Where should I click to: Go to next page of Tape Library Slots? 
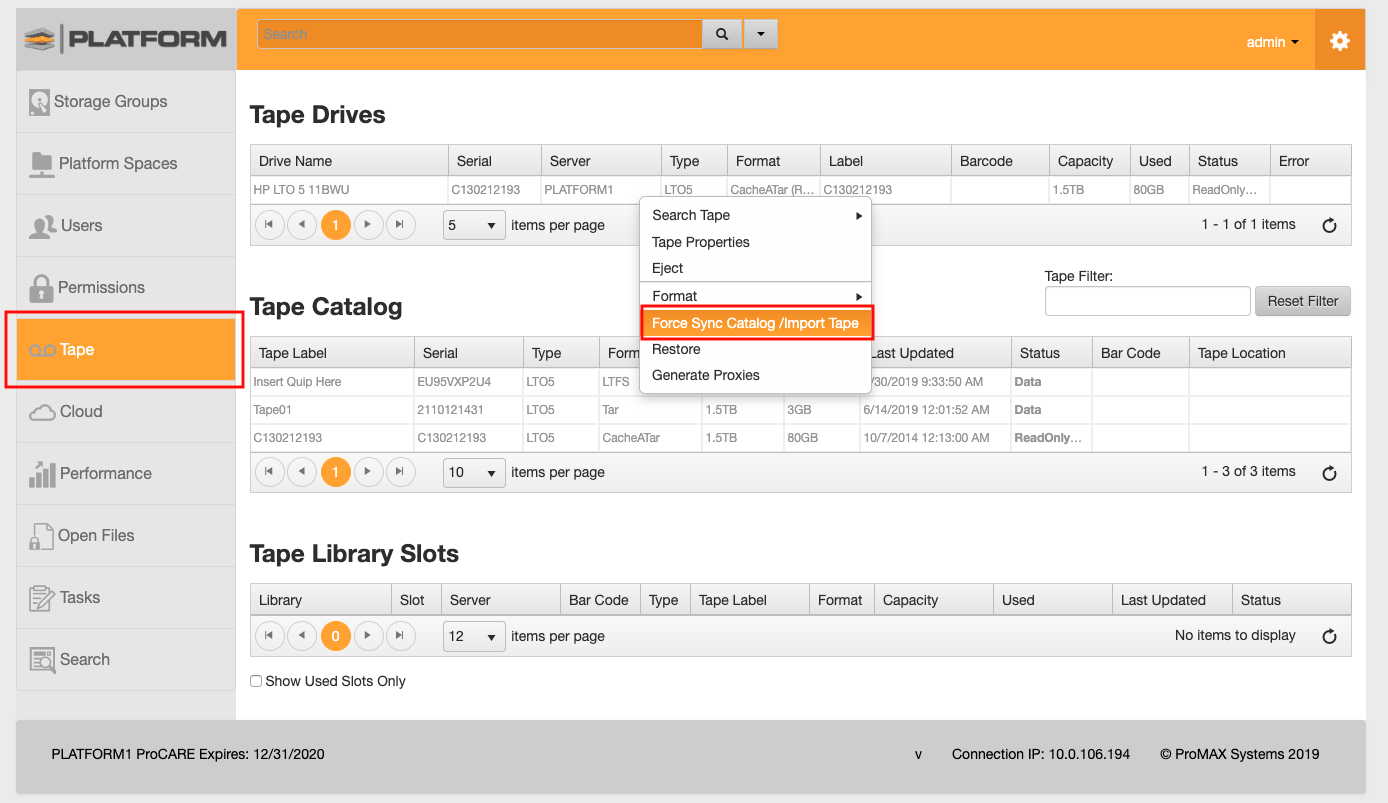(x=369, y=635)
